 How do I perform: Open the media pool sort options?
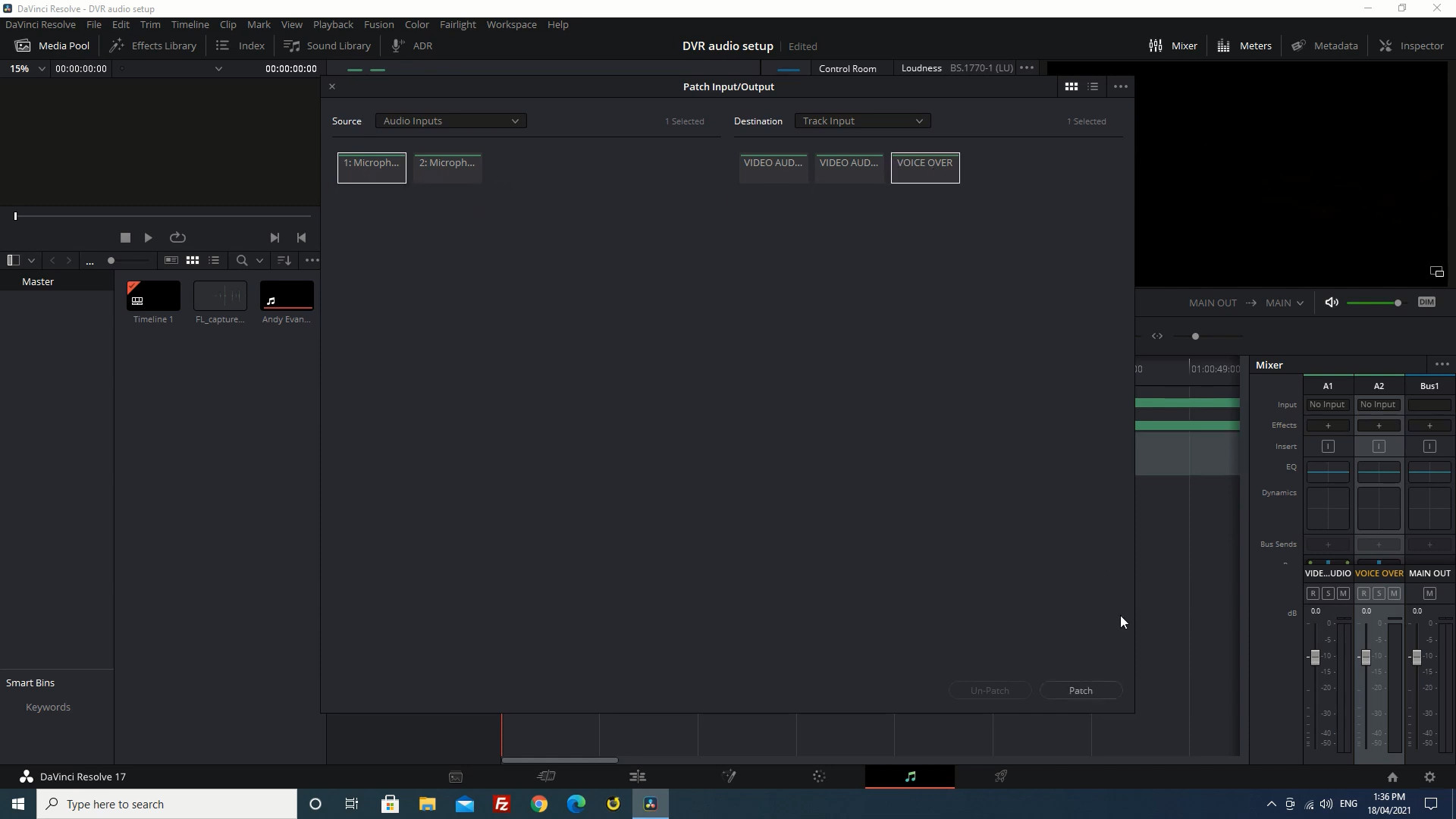[x=284, y=260]
